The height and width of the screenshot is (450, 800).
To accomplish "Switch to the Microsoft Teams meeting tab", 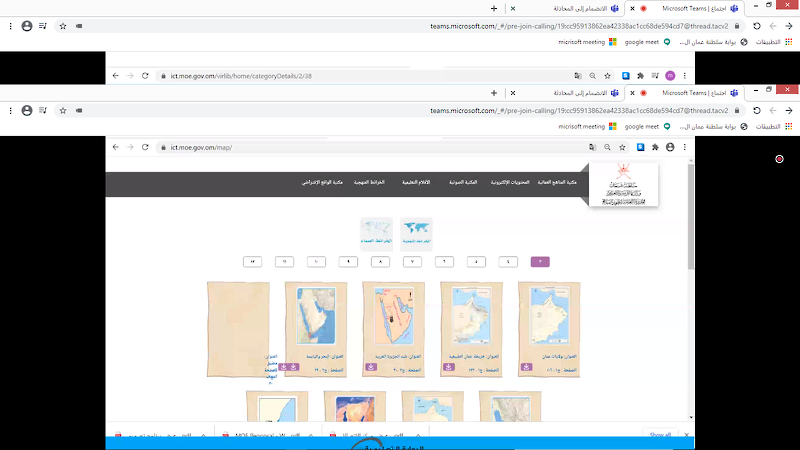I will pyautogui.click(x=688, y=8).
